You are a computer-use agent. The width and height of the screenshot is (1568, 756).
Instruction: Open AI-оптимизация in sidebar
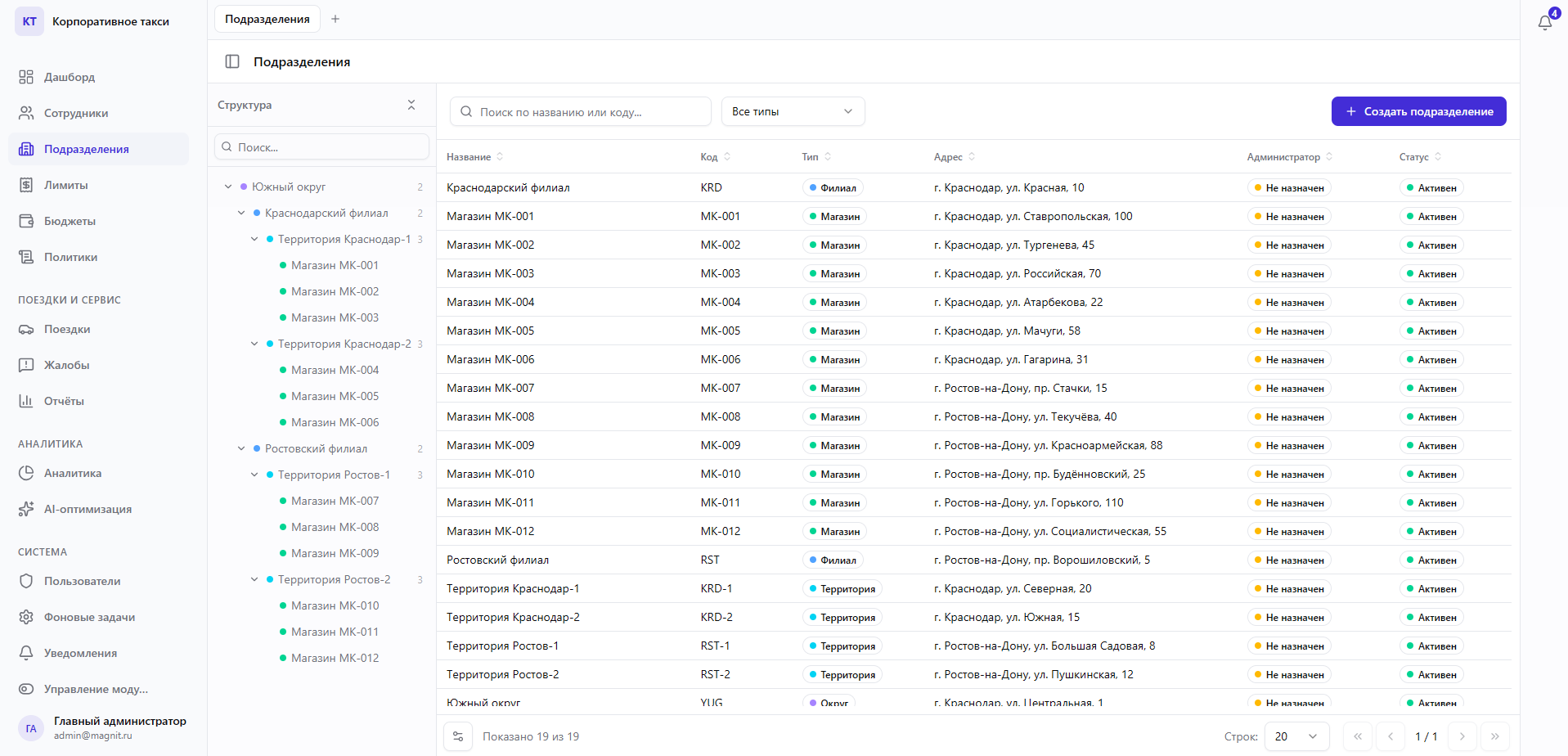87,509
